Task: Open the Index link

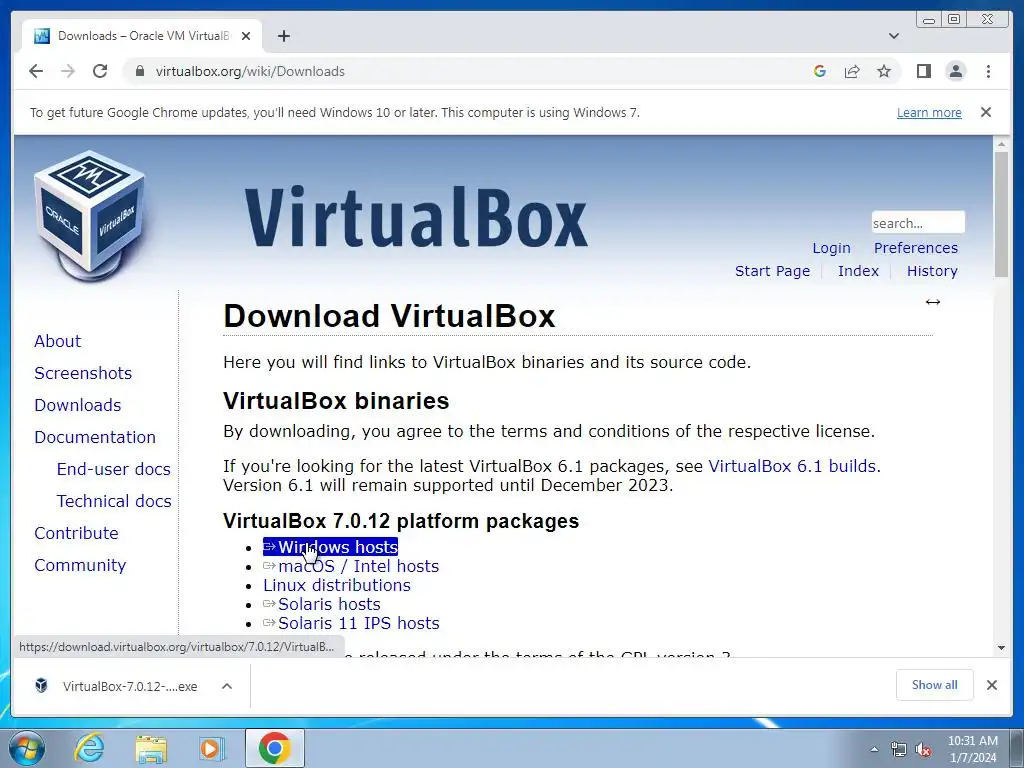Action: [858, 271]
